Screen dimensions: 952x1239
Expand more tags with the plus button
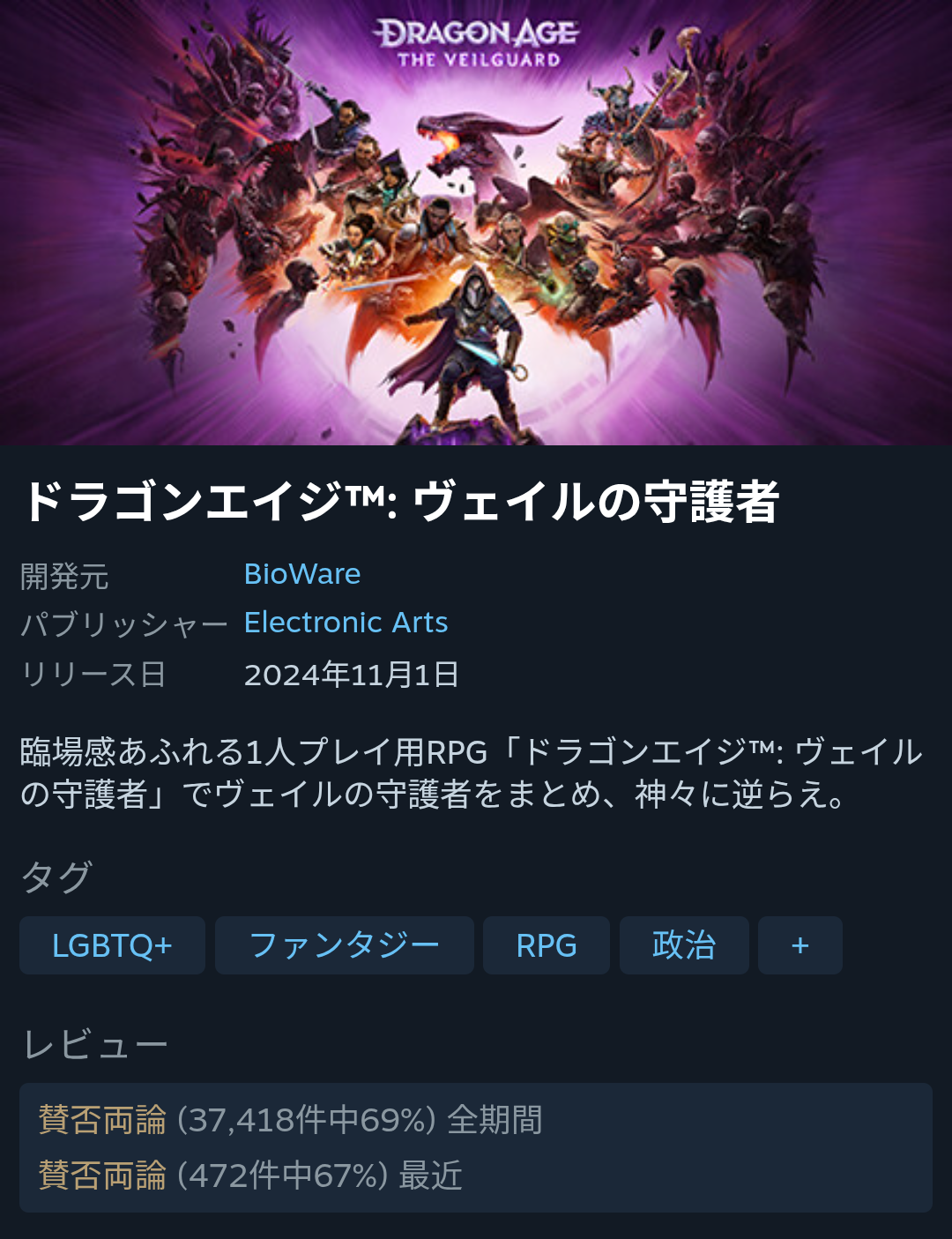tap(800, 945)
